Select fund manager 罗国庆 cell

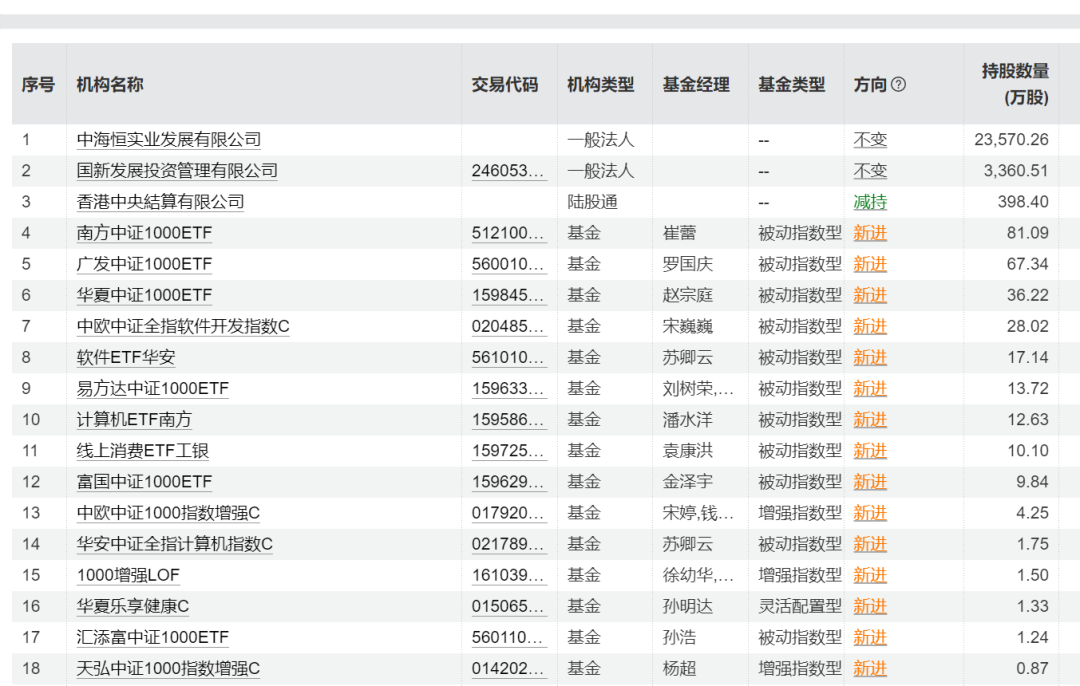click(x=687, y=264)
